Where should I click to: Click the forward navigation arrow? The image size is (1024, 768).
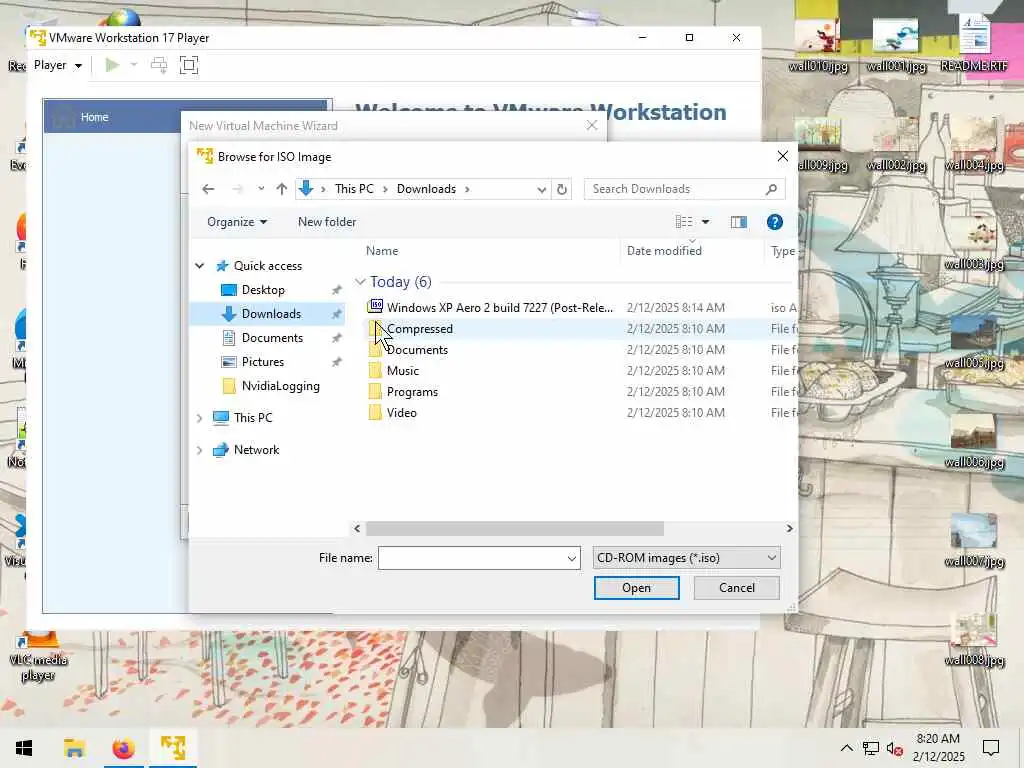pos(237,189)
